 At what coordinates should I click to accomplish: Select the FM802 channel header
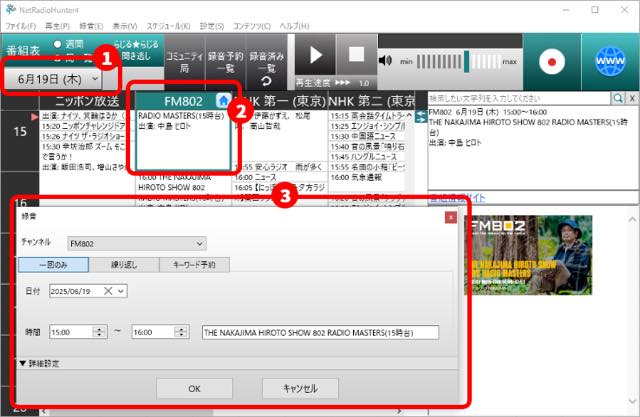click(x=183, y=101)
